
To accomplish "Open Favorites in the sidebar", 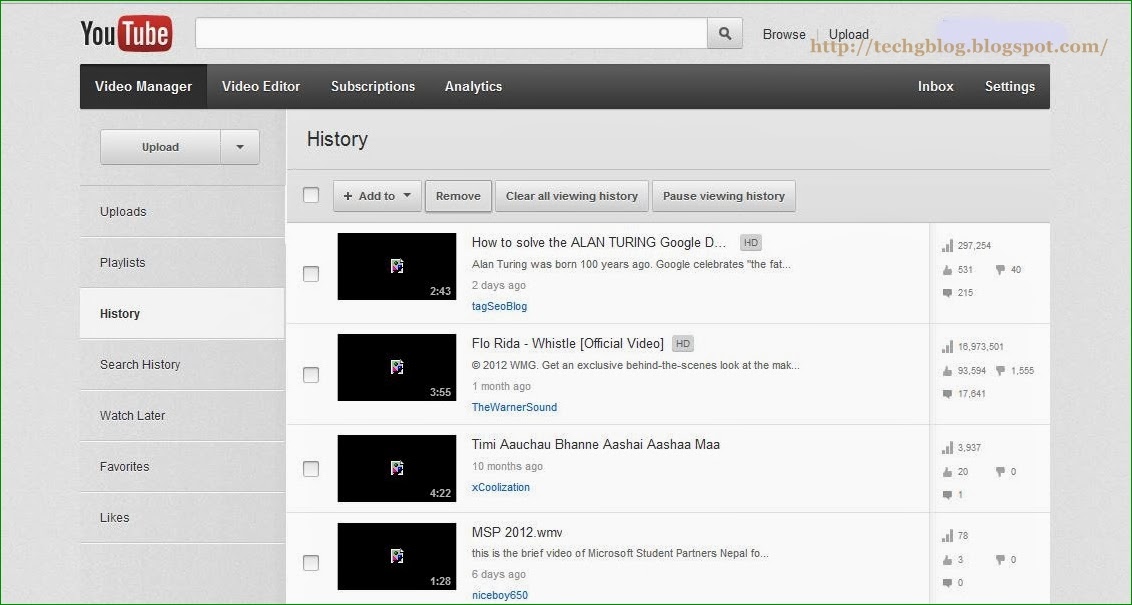I will (183, 467).
